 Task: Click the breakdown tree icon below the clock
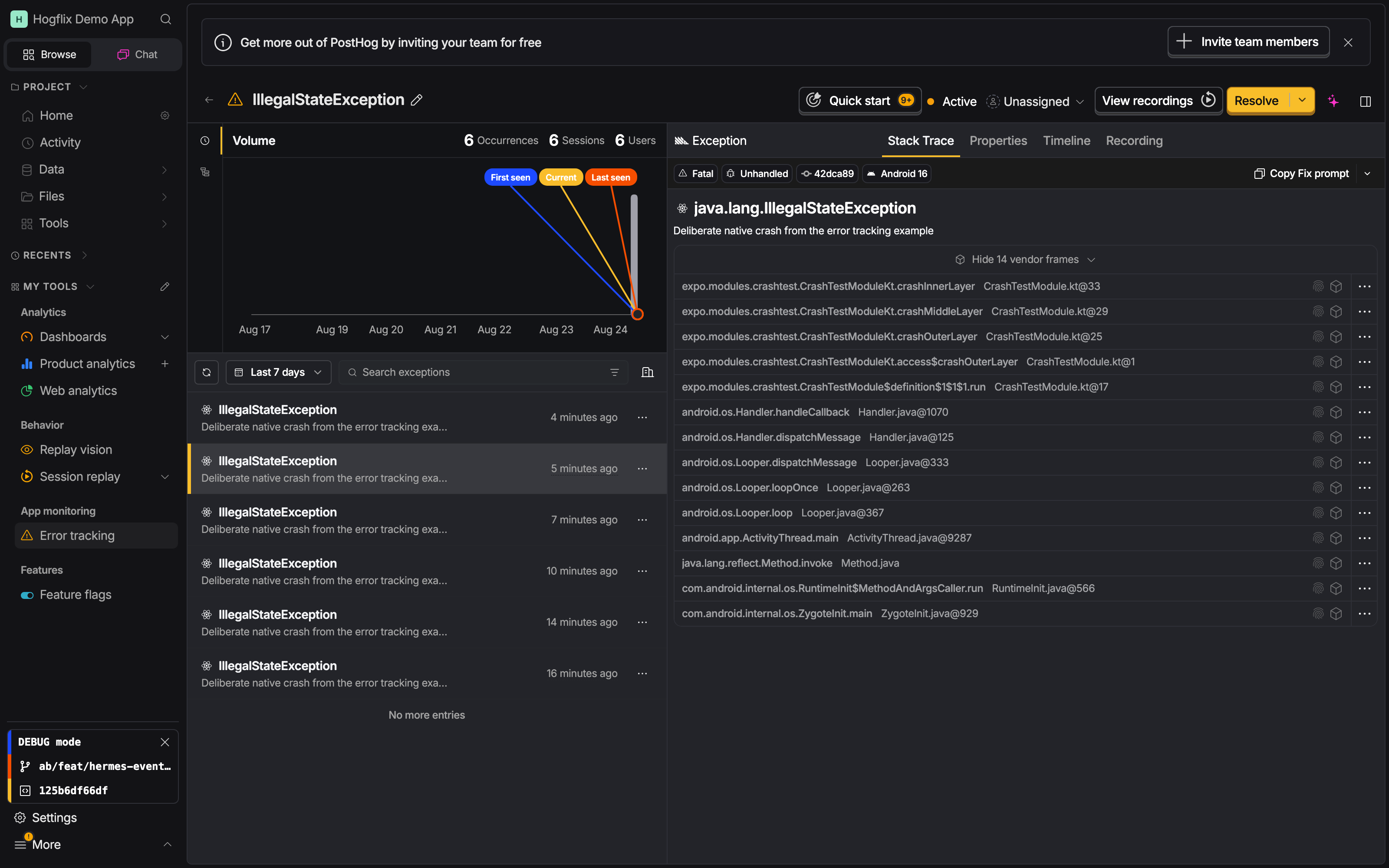205,172
